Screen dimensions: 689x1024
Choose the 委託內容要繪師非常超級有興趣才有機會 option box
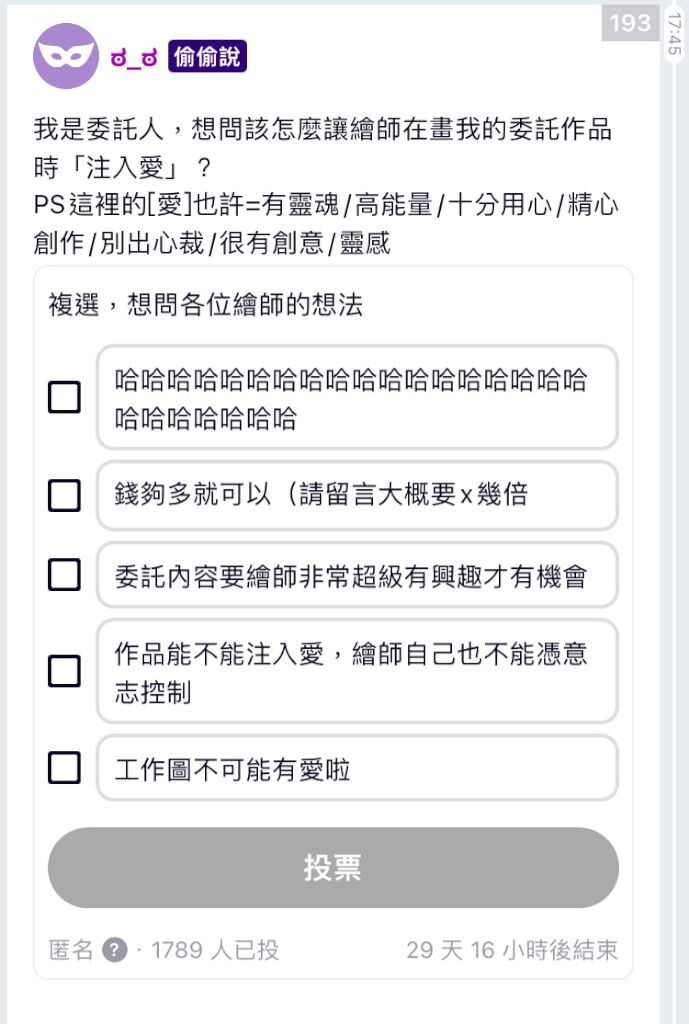pos(357,575)
